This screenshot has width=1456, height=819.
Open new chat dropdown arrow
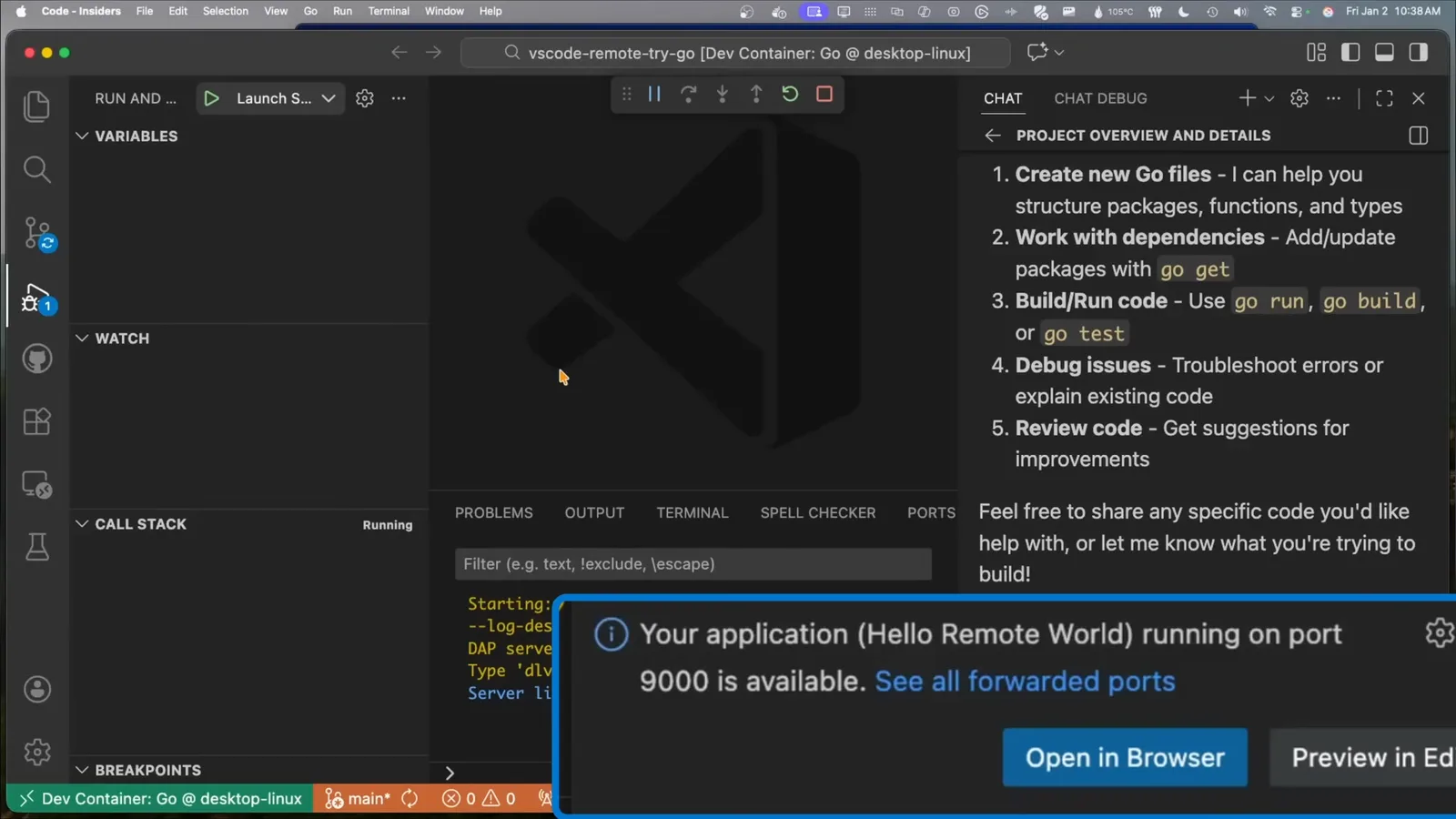pos(1269,98)
